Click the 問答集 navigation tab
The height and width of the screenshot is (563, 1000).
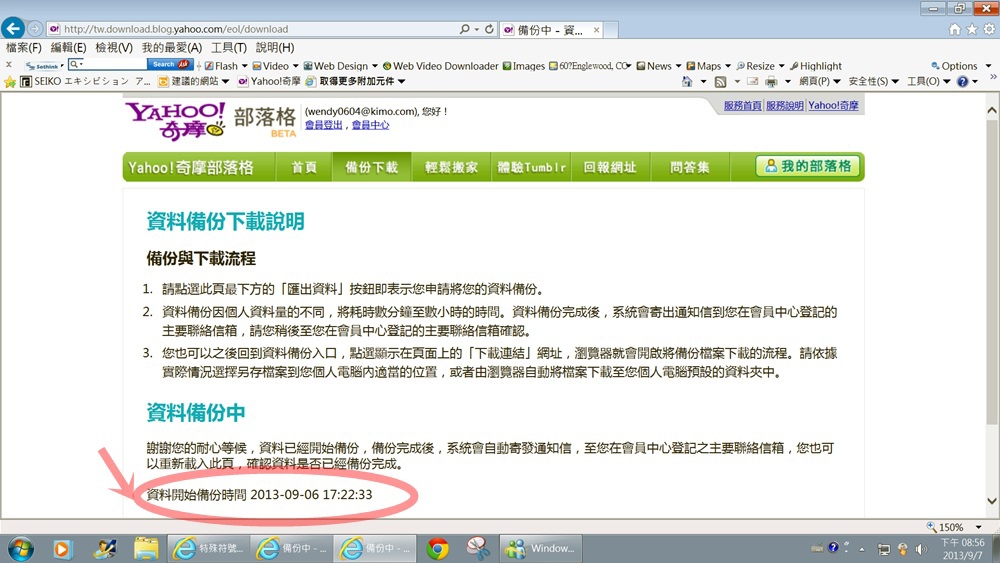point(689,167)
